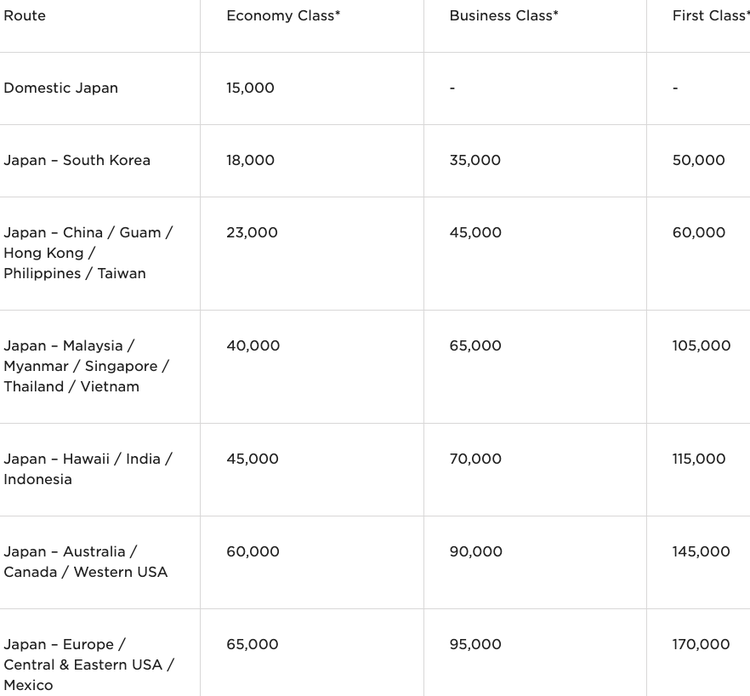The image size is (750, 696).
Task: Click the 50,000 first class value
Action: coord(699,160)
